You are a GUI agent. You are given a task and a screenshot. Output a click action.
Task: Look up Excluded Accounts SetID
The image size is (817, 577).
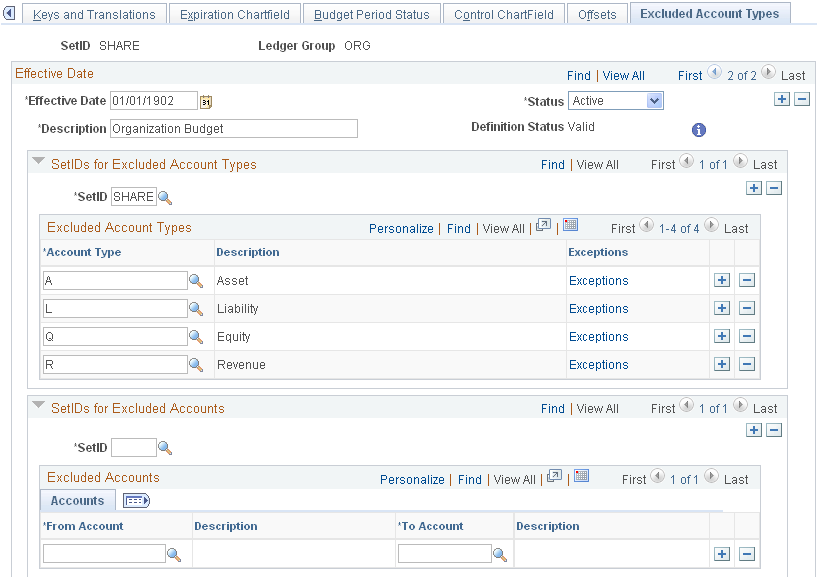(165, 448)
